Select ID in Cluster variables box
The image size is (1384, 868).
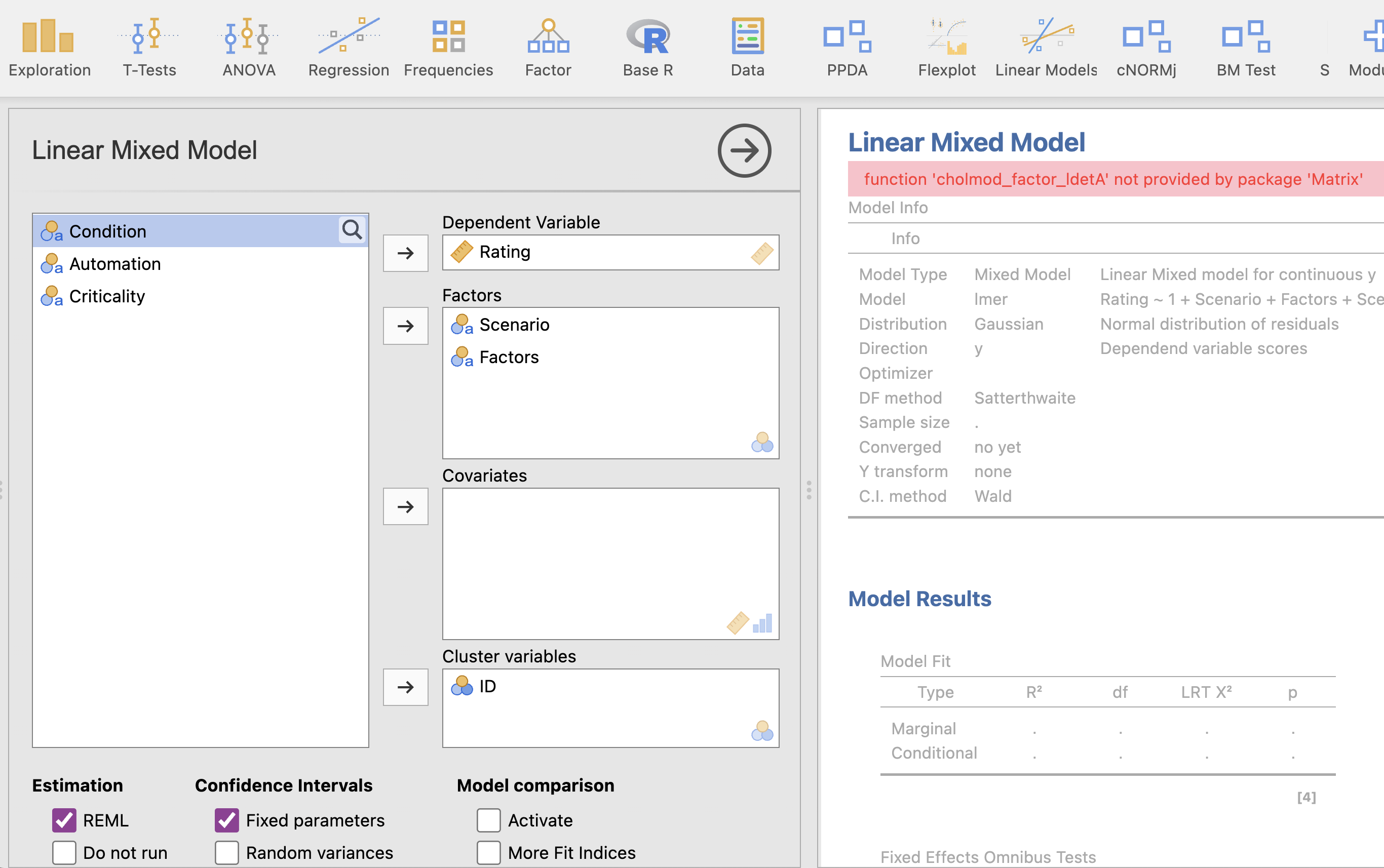pos(610,686)
